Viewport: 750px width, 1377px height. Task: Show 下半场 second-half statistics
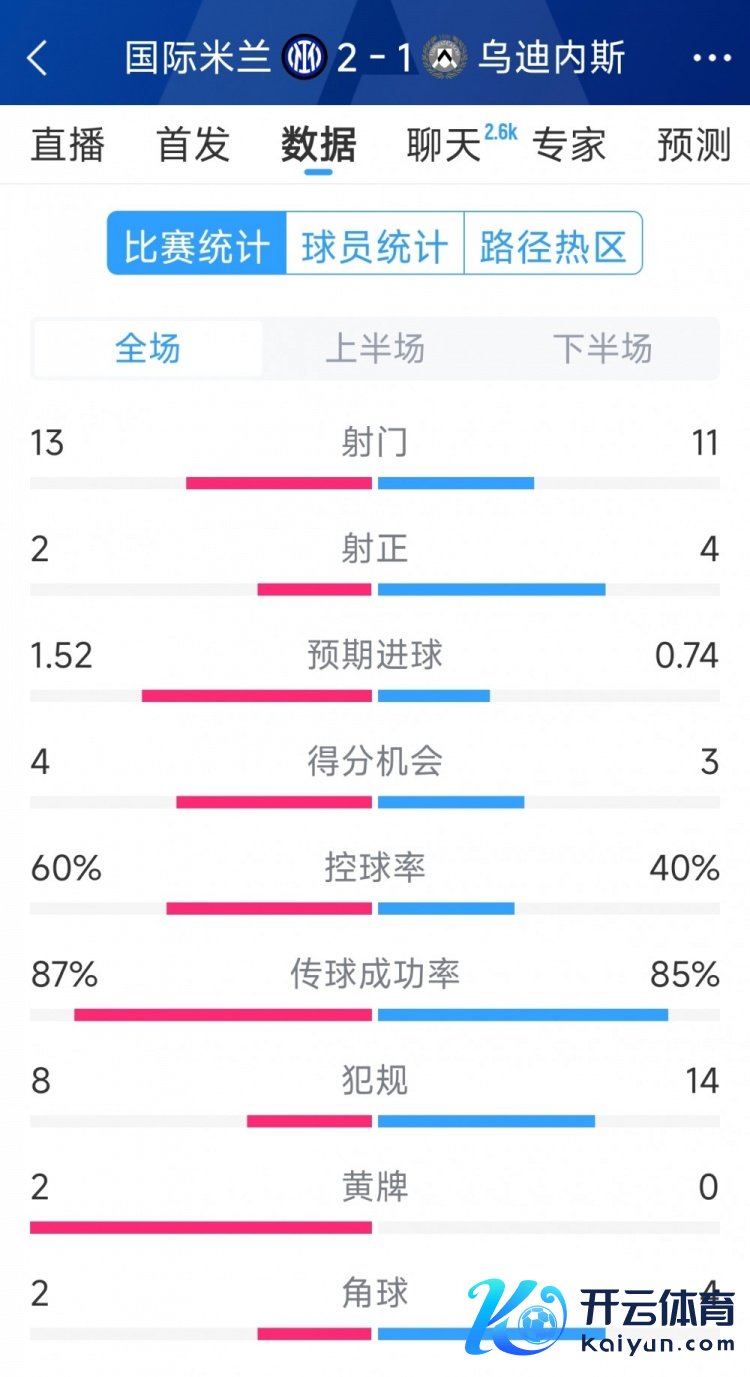click(x=602, y=349)
